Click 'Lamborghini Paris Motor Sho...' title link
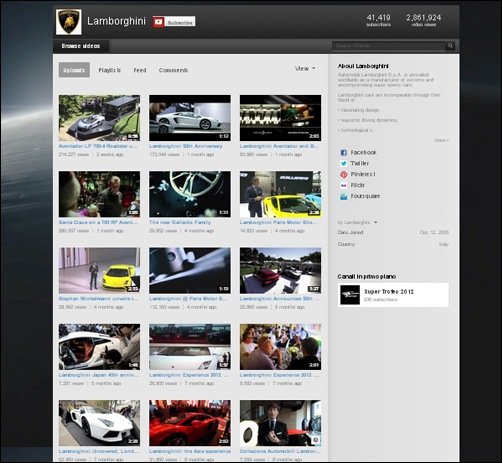Viewport: 502px width, 463px height. coord(279,222)
